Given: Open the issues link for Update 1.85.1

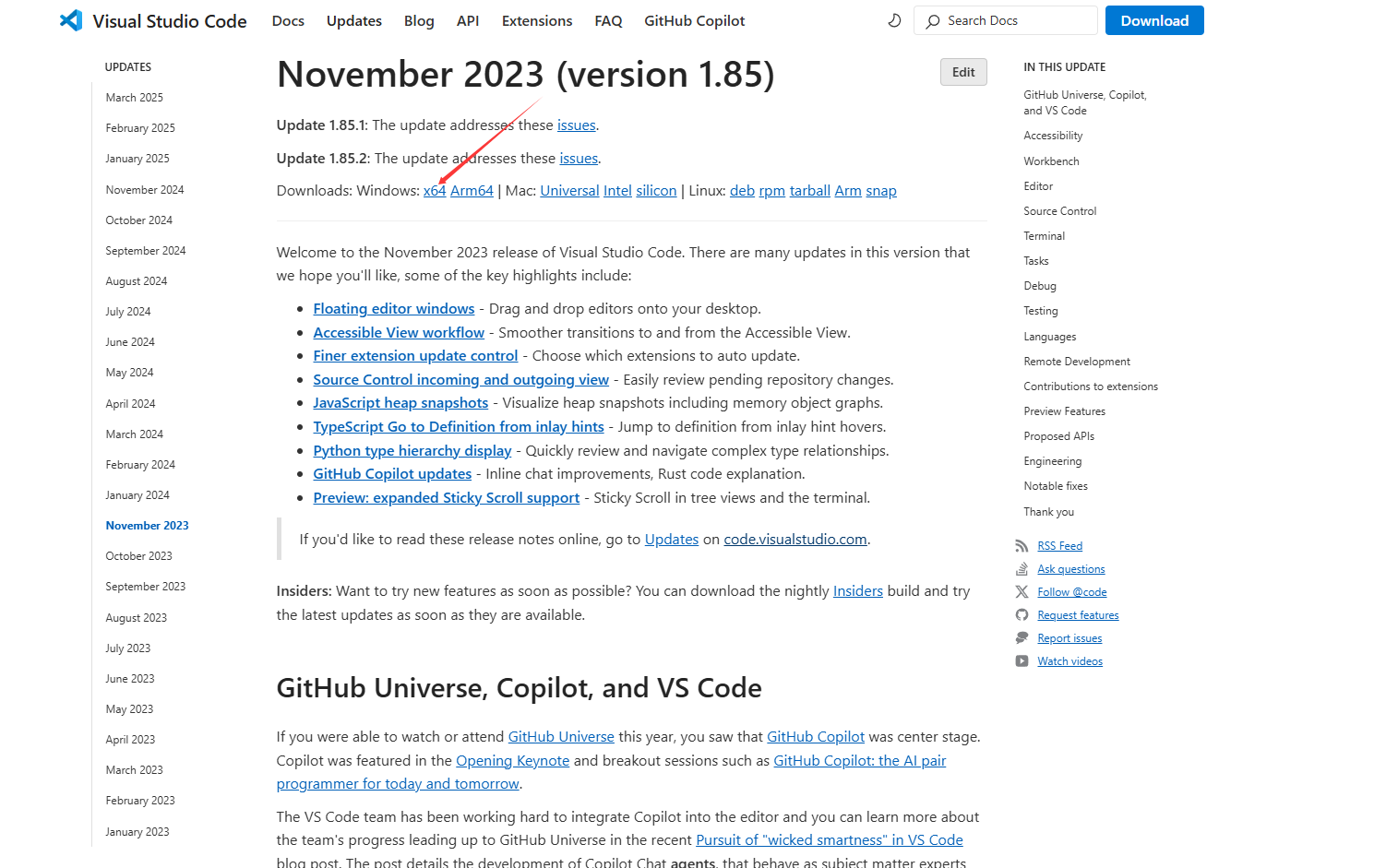Looking at the screenshot, I should [577, 125].
